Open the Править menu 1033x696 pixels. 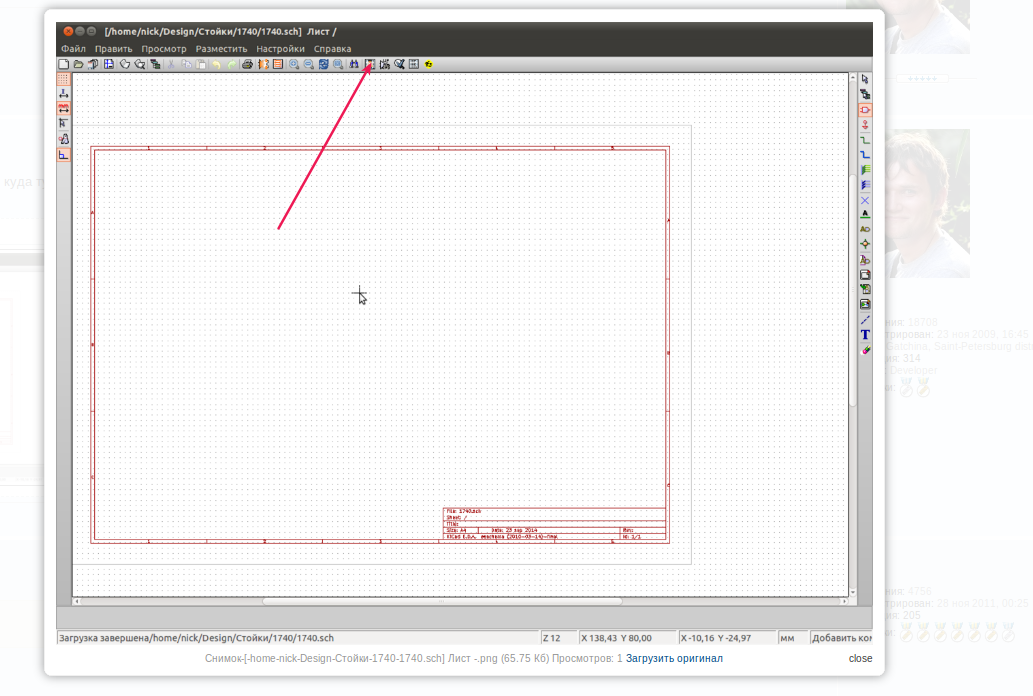pos(113,49)
